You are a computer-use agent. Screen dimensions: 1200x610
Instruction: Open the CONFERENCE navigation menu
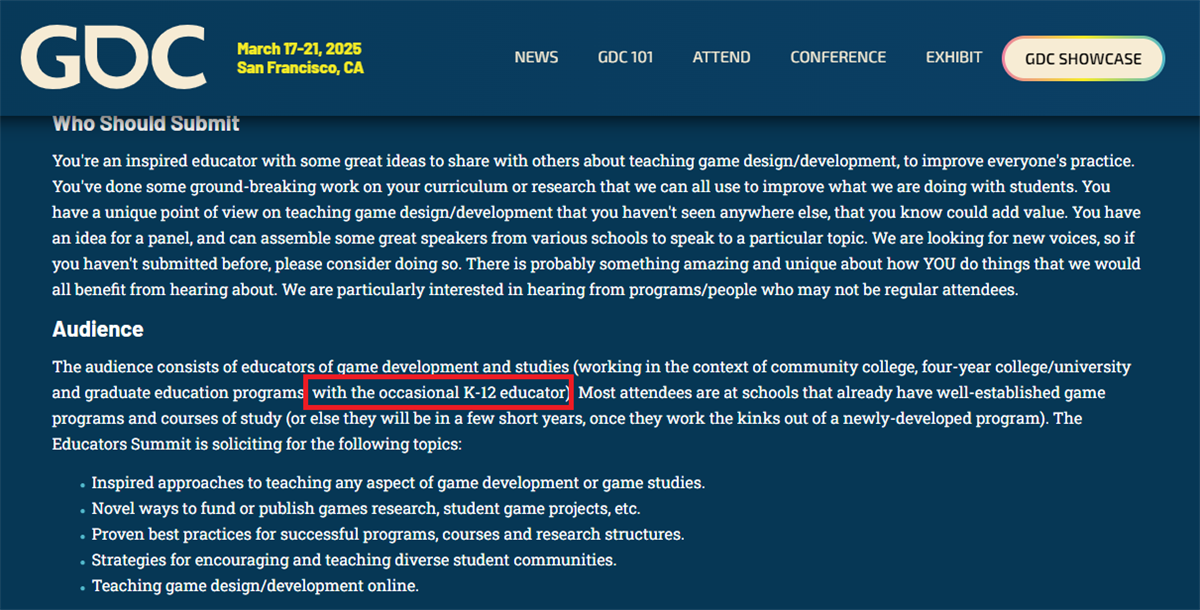click(x=838, y=57)
